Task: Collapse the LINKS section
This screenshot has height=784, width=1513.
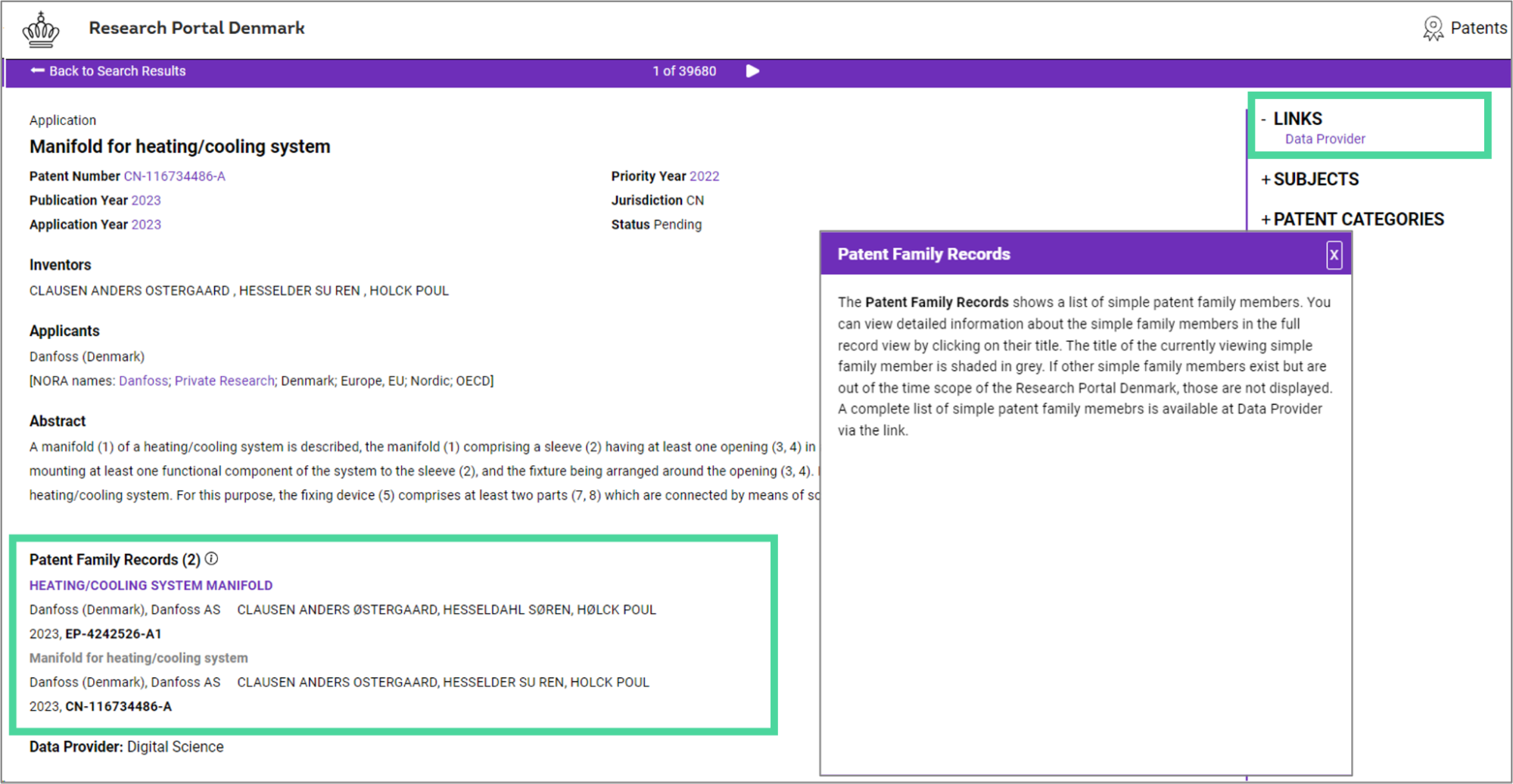Action: pyautogui.click(x=1264, y=120)
